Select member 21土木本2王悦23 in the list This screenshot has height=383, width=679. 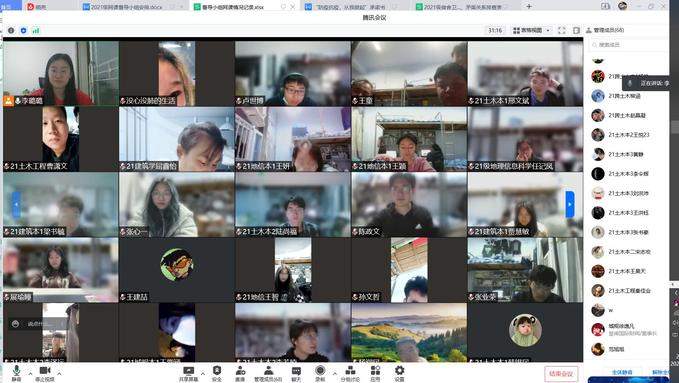(628, 135)
